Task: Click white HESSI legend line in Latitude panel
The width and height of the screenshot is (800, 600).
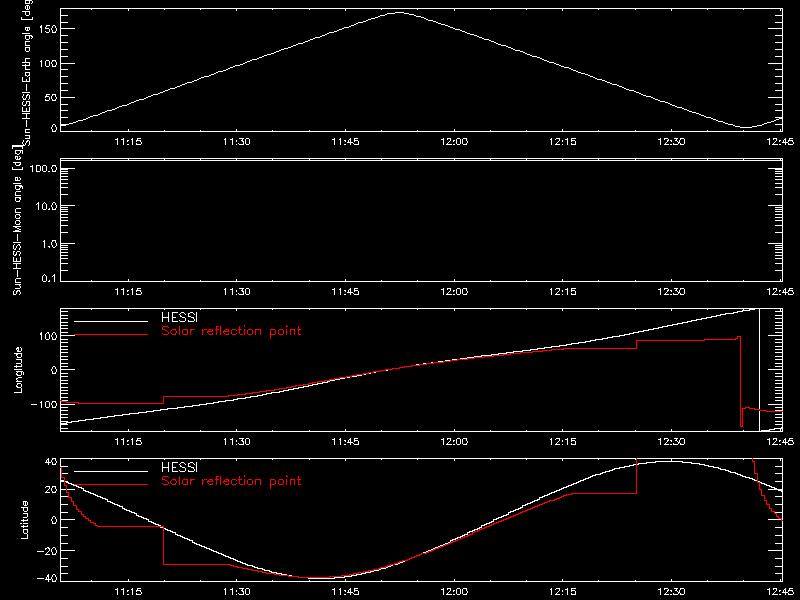Action: point(111,471)
